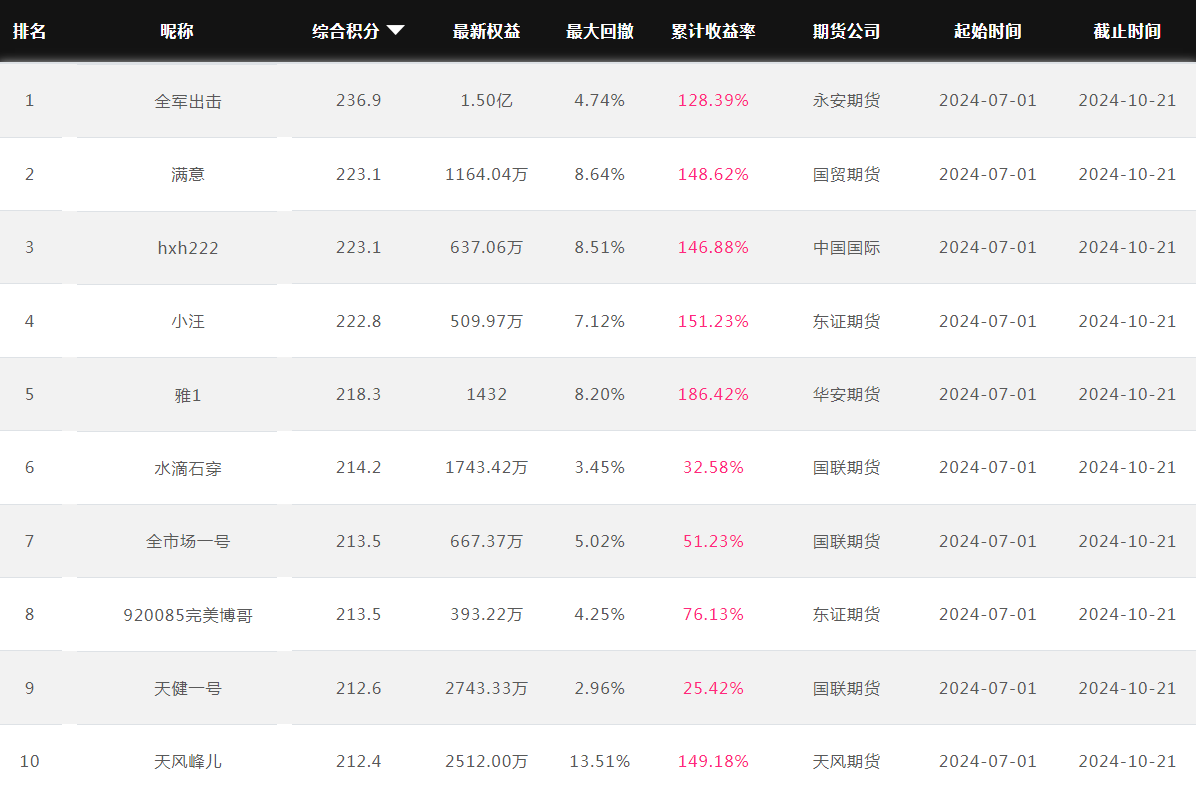Open nickname hxh222
Viewport: 1196px width, 793px height.
[x=188, y=248]
